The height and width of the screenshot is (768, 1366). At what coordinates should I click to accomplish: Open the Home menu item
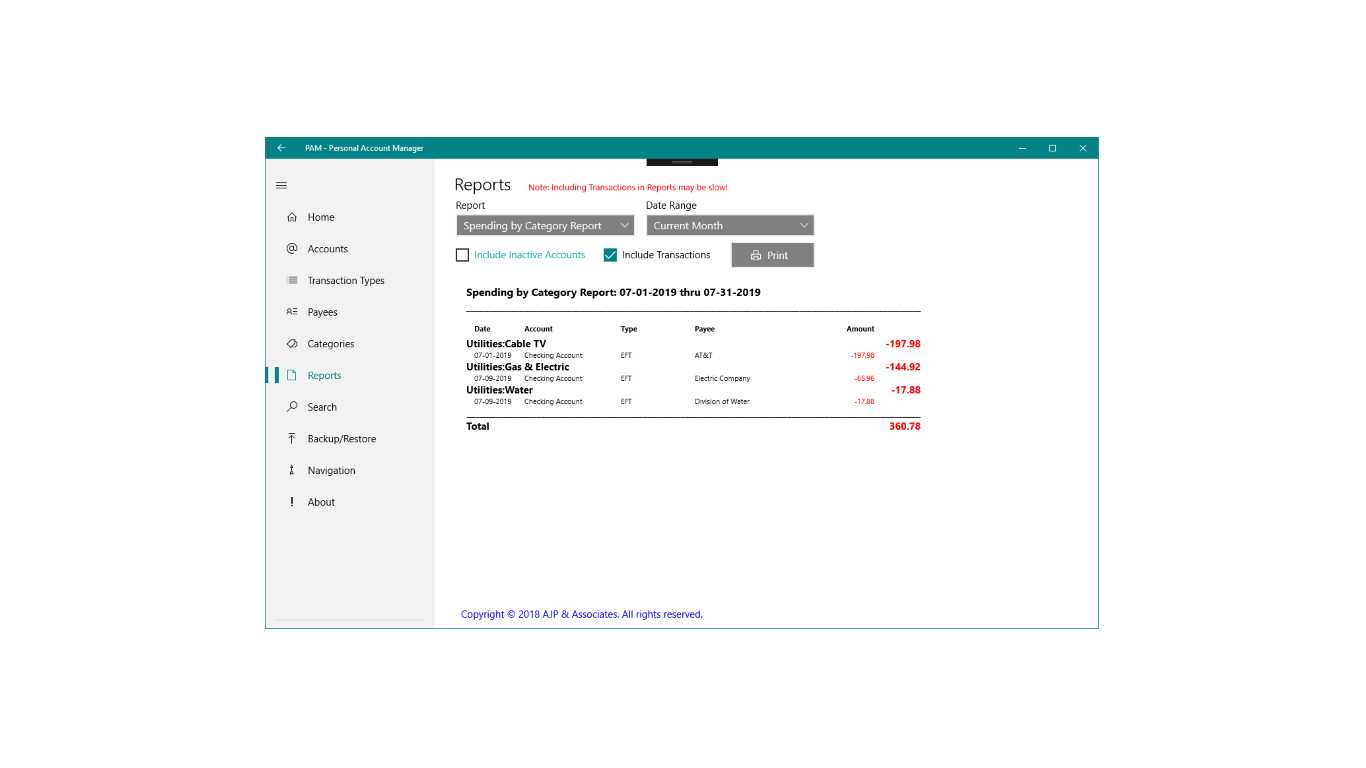click(350, 217)
